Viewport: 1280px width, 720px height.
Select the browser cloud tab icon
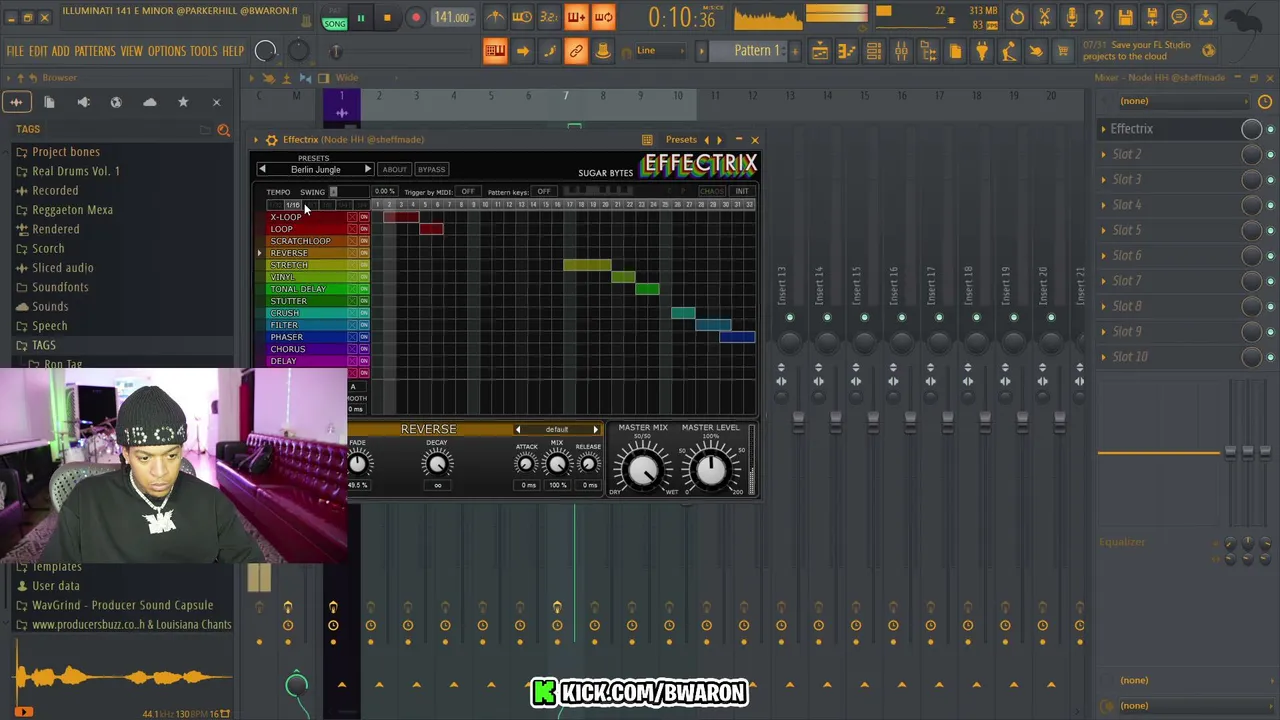[150, 102]
